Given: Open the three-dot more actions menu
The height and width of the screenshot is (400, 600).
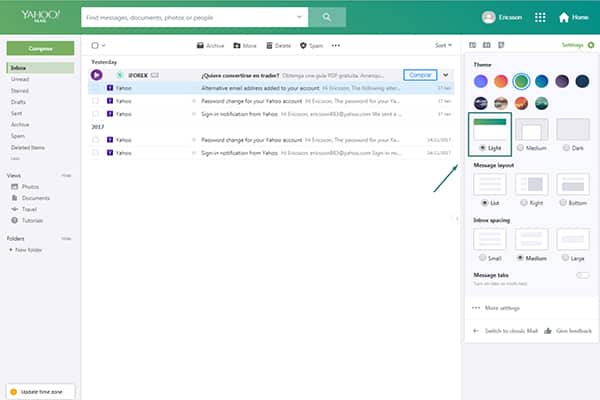Looking at the screenshot, I should (x=336, y=46).
